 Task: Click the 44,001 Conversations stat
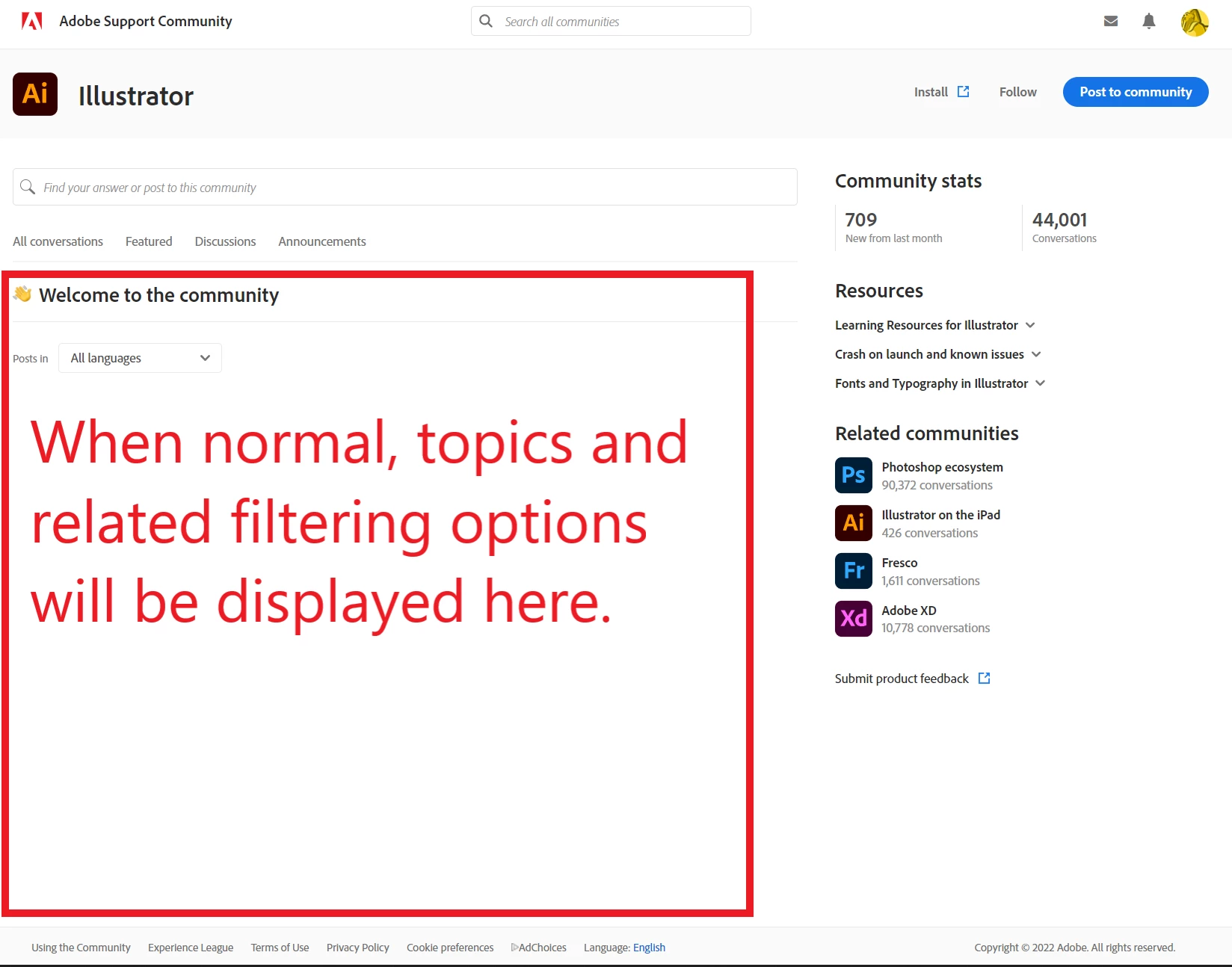(1064, 227)
